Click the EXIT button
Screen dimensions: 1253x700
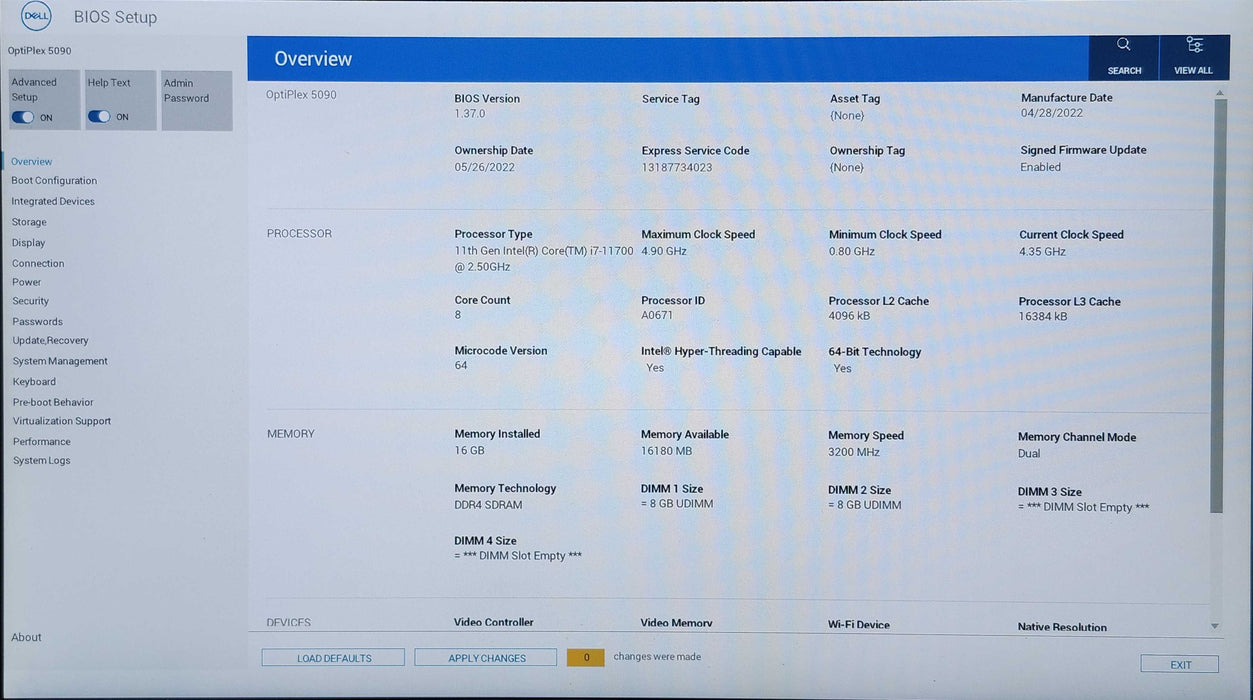1180,665
